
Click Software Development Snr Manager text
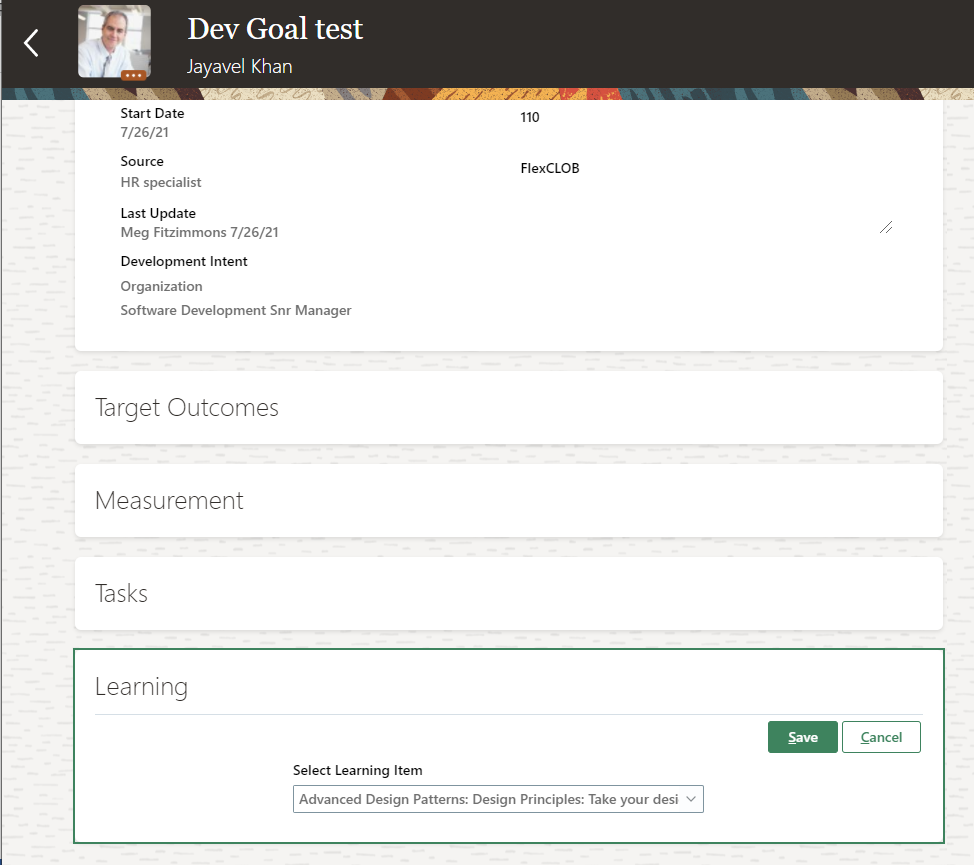click(236, 310)
